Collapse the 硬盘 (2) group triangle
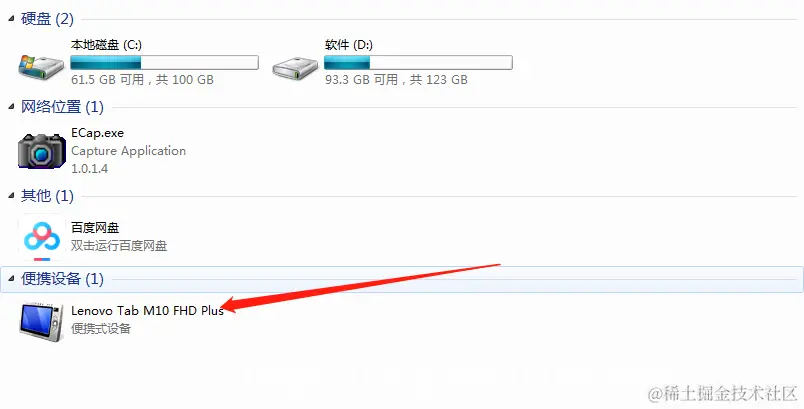 [x=11, y=19]
